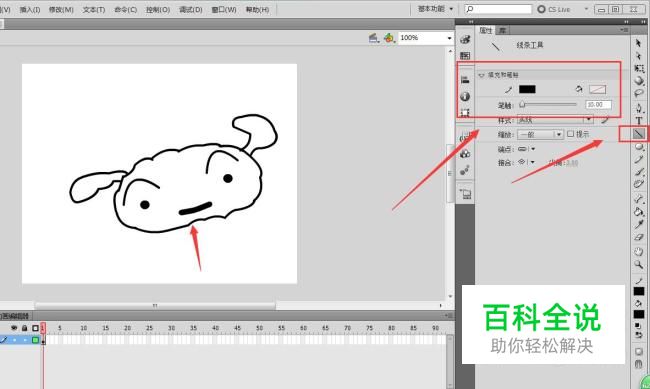The height and width of the screenshot is (389, 650).
Task: Select the Eraser tool
Action: (639, 237)
